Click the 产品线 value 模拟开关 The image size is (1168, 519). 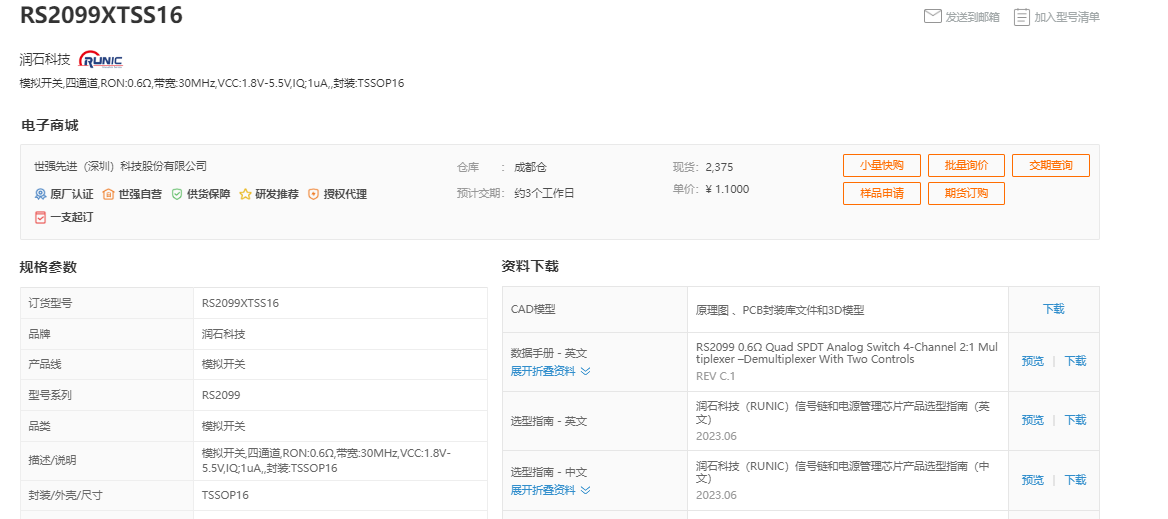[223, 364]
